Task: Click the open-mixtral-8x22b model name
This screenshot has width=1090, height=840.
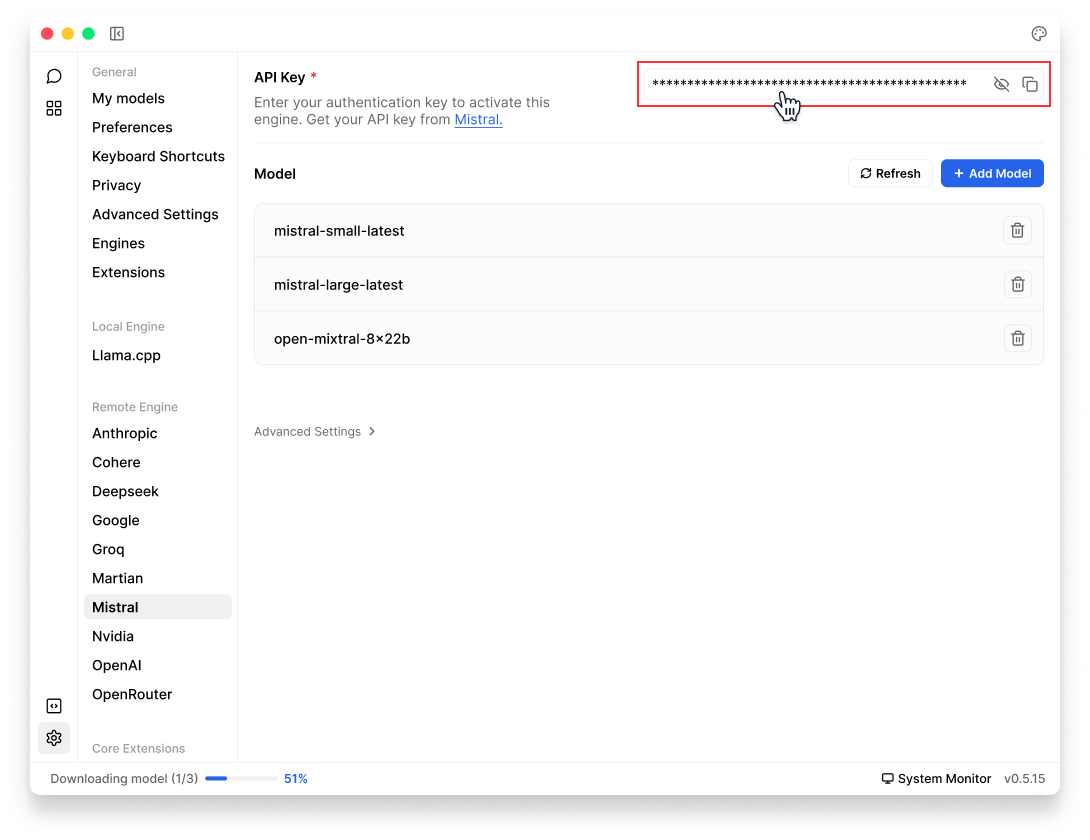Action: pos(342,339)
